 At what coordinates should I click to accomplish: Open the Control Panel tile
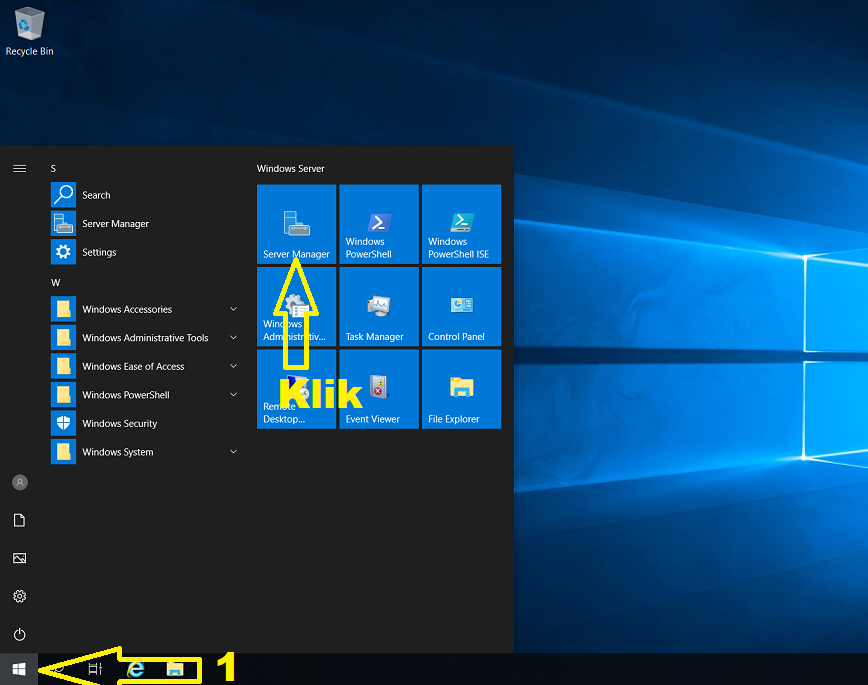tap(461, 306)
